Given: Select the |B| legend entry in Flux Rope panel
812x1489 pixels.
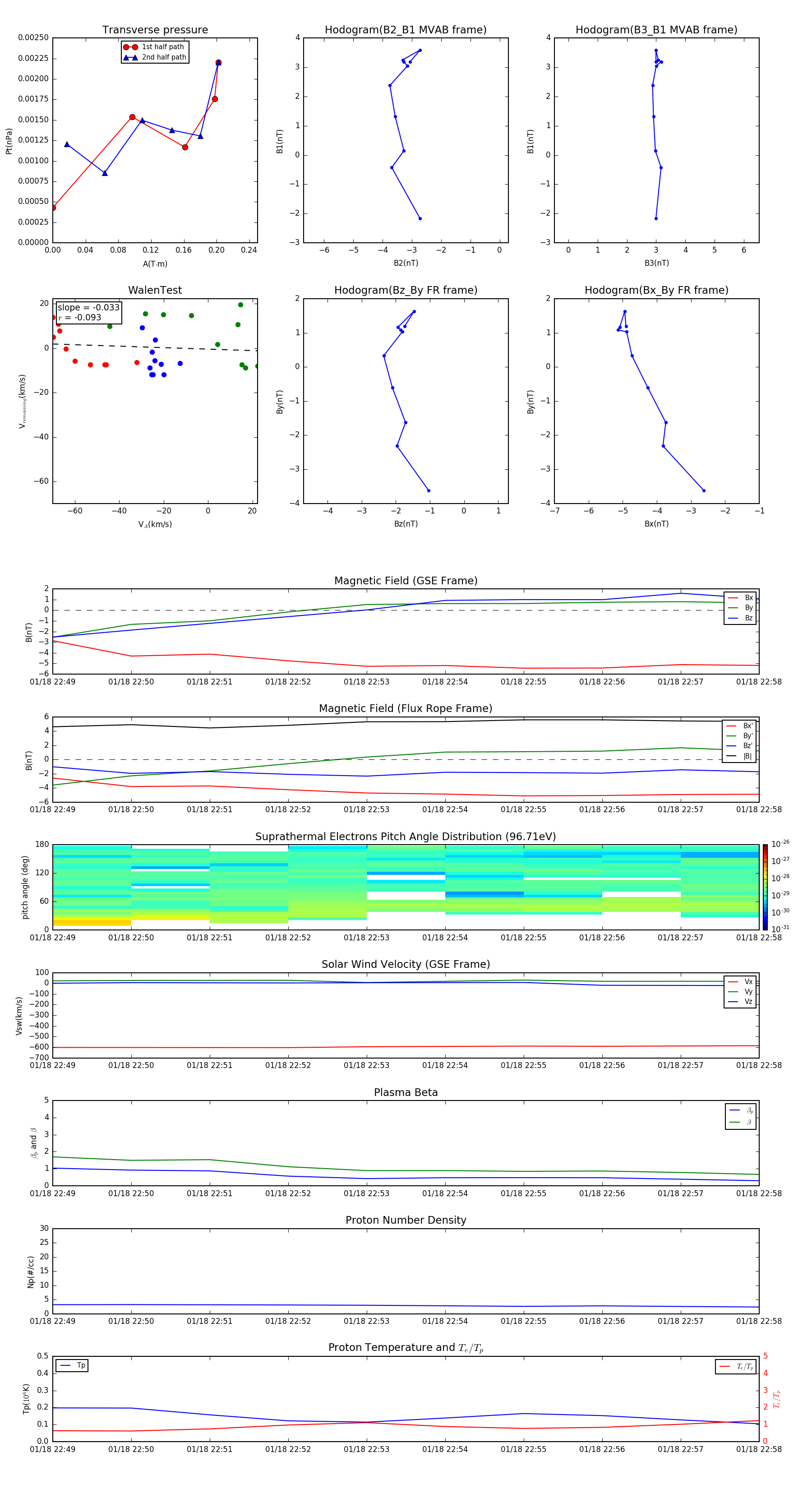Looking at the screenshot, I should pyautogui.click(x=739, y=756).
